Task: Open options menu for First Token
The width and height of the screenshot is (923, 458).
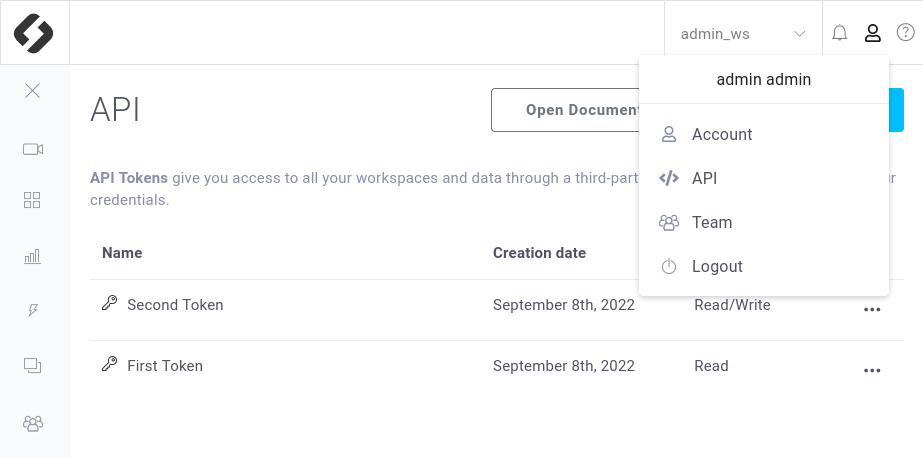Action: click(x=872, y=371)
